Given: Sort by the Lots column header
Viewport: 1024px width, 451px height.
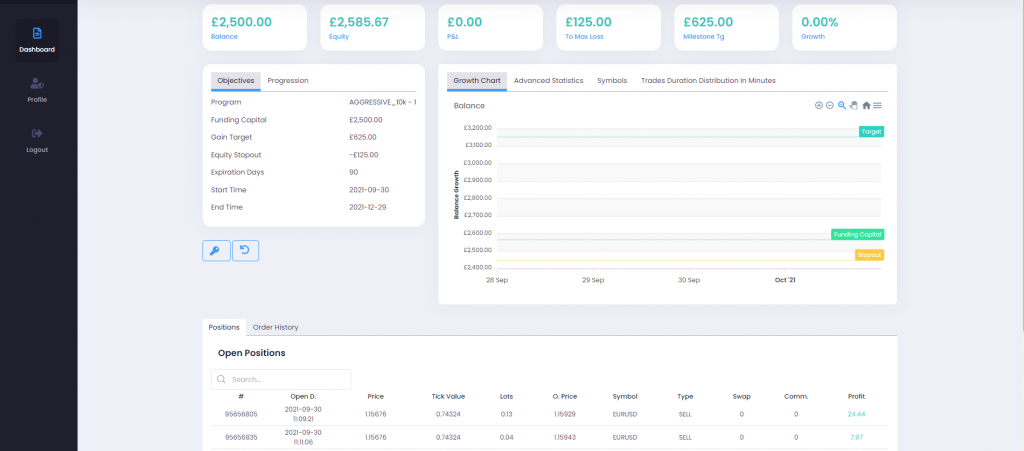Looking at the screenshot, I should 506,396.
